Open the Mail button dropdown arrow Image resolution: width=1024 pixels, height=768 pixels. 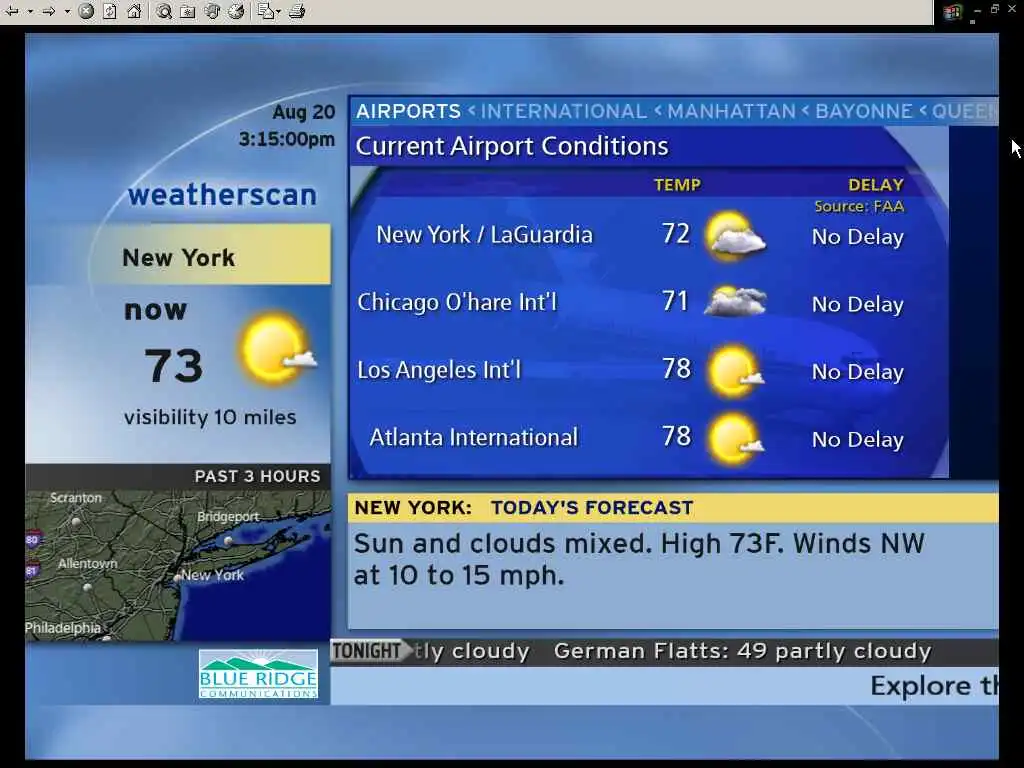point(279,12)
